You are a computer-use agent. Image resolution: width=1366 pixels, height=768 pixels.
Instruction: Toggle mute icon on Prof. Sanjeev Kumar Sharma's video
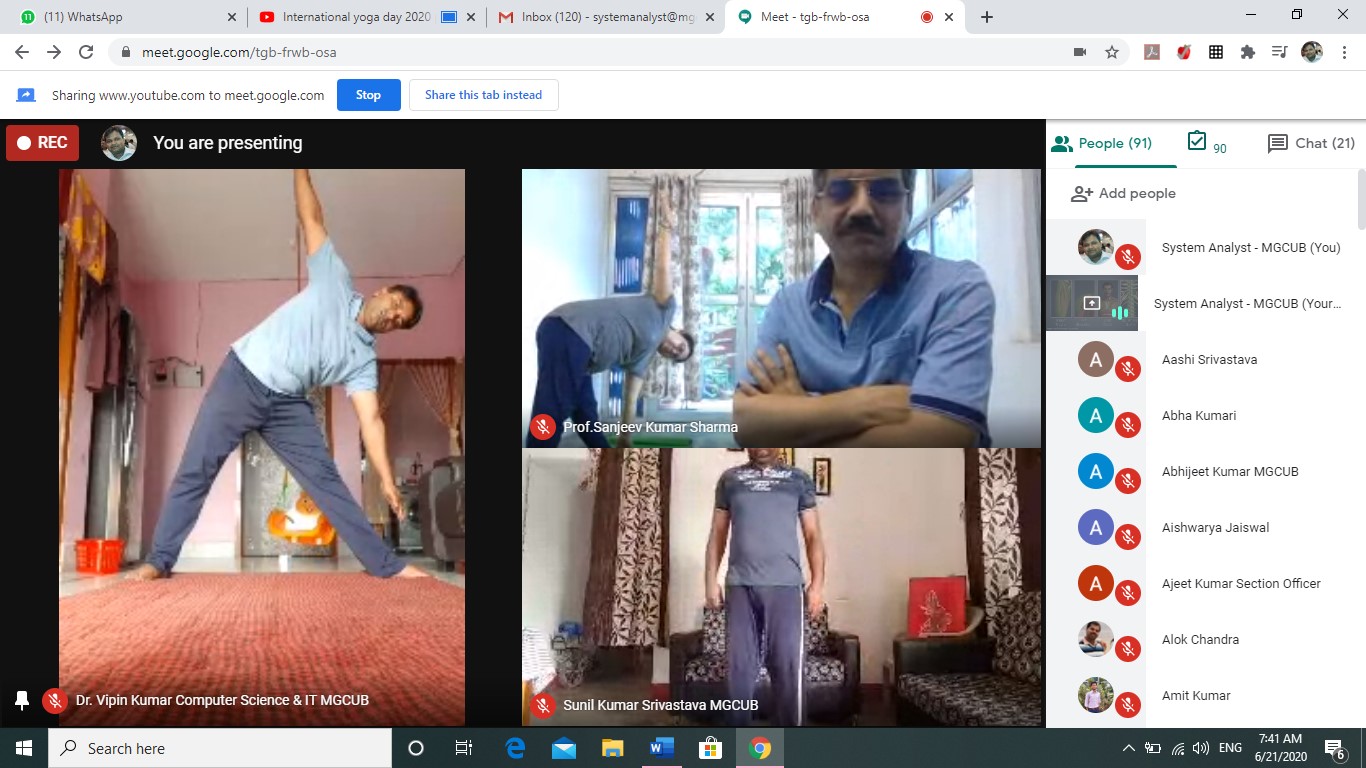coord(543,427)
